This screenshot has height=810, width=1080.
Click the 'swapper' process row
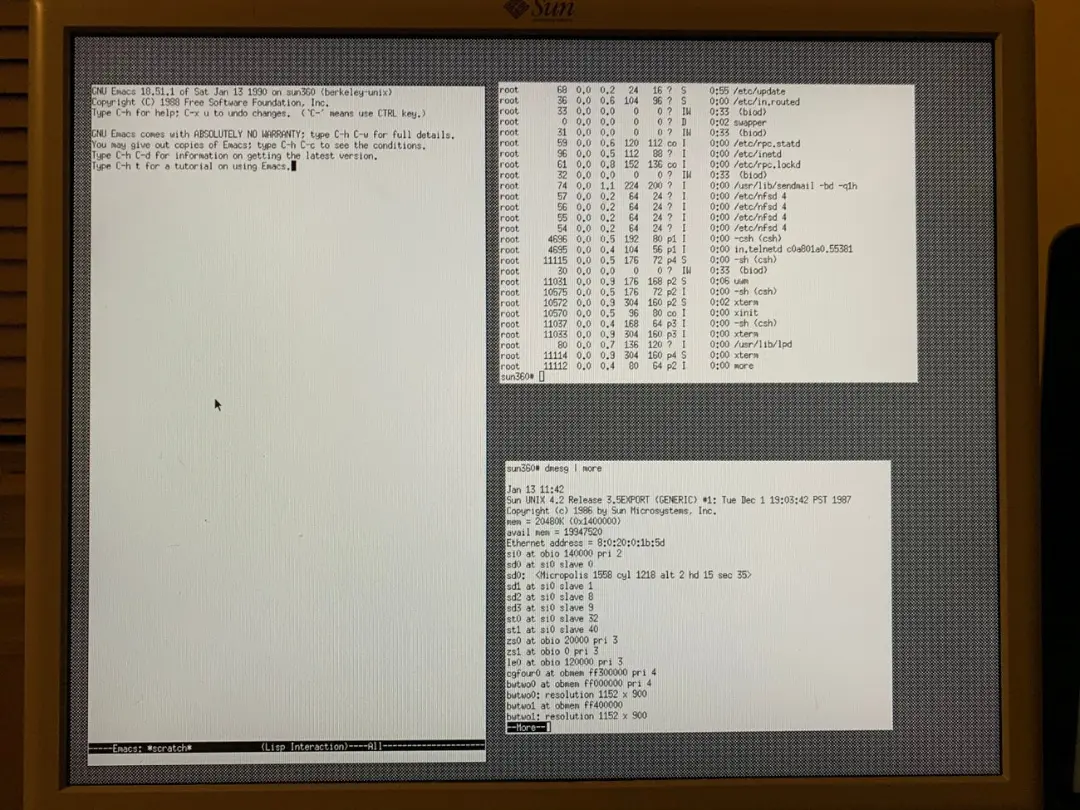coord(632,122)
